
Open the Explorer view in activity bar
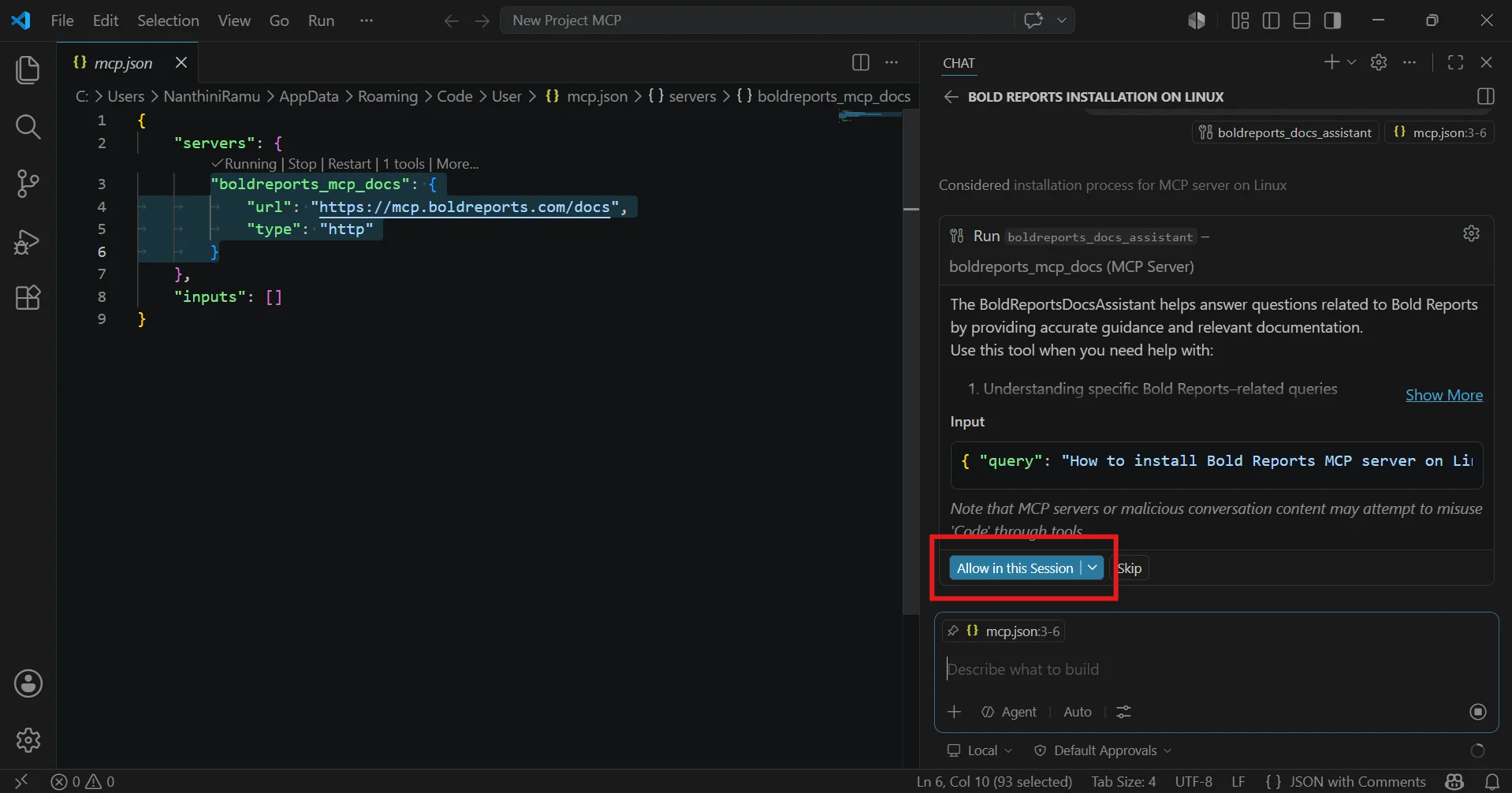point(28,70)
